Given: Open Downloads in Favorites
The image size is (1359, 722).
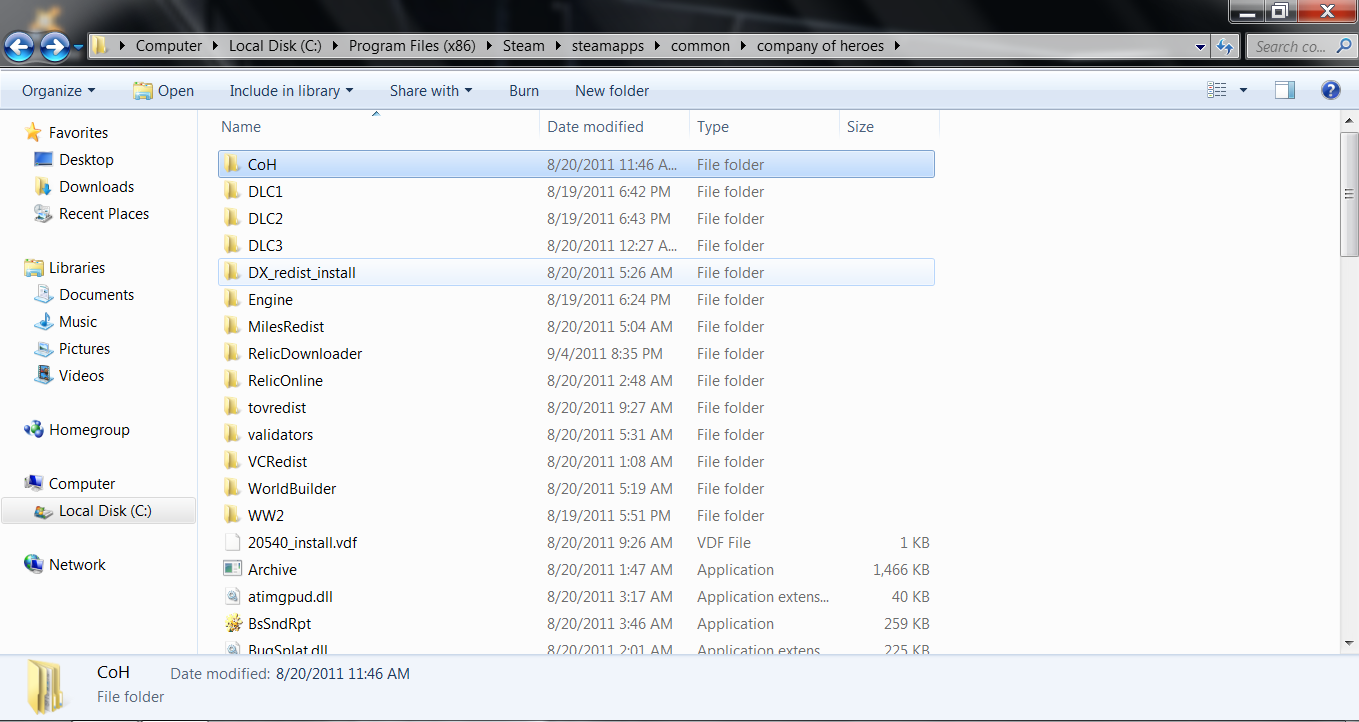Looking at the screenshot, I should (x=96, y=186).
